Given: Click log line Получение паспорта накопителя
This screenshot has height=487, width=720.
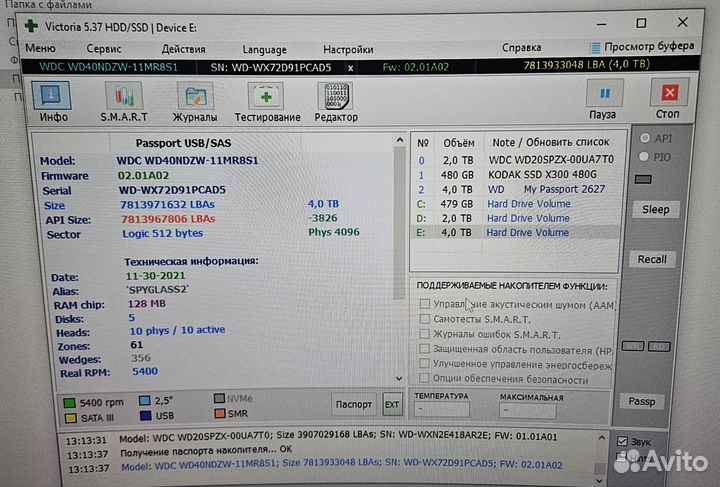Looking at the screenshot, I should point(206,450).
